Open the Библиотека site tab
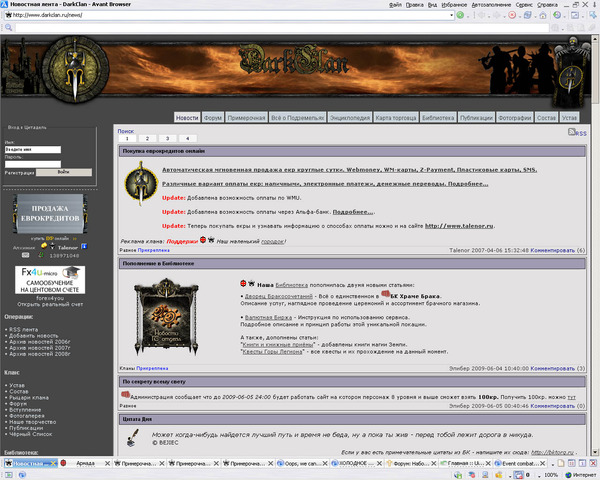This screenshot has height=480, width=600. [438, 118]
